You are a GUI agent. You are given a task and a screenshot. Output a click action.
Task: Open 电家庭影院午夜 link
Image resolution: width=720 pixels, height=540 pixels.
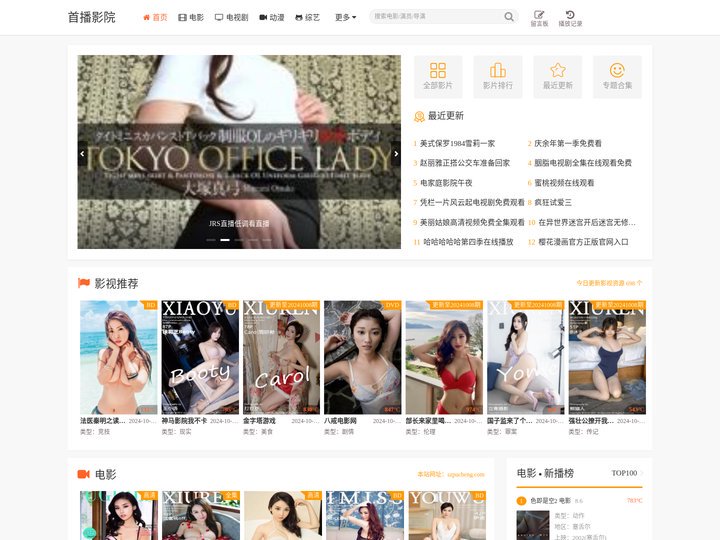446,183
